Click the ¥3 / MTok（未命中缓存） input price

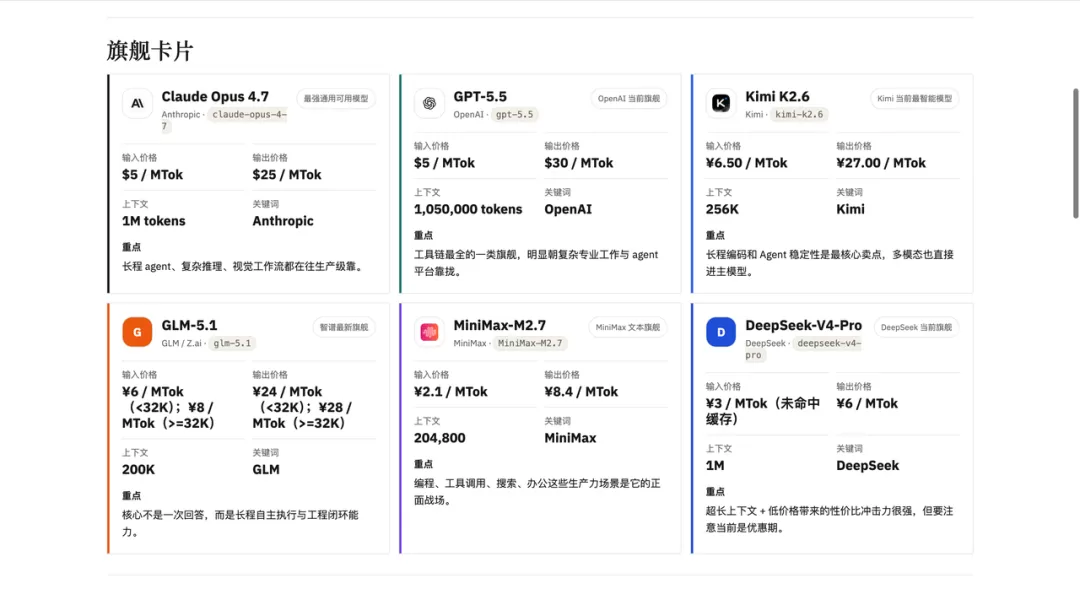(x=762, y=411)
